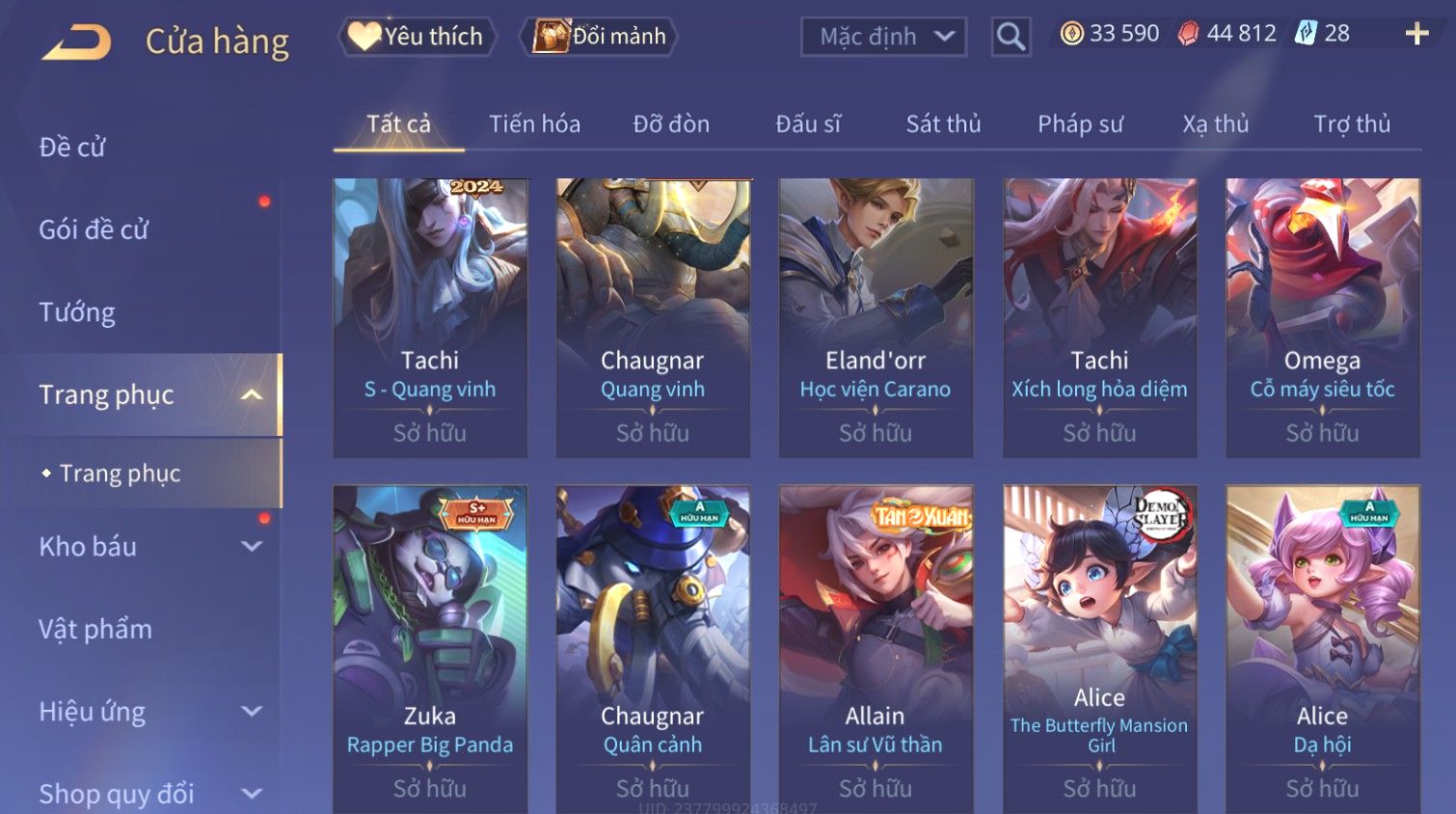Collapse the Trang phục sidebar section

(x=252, y=394)
